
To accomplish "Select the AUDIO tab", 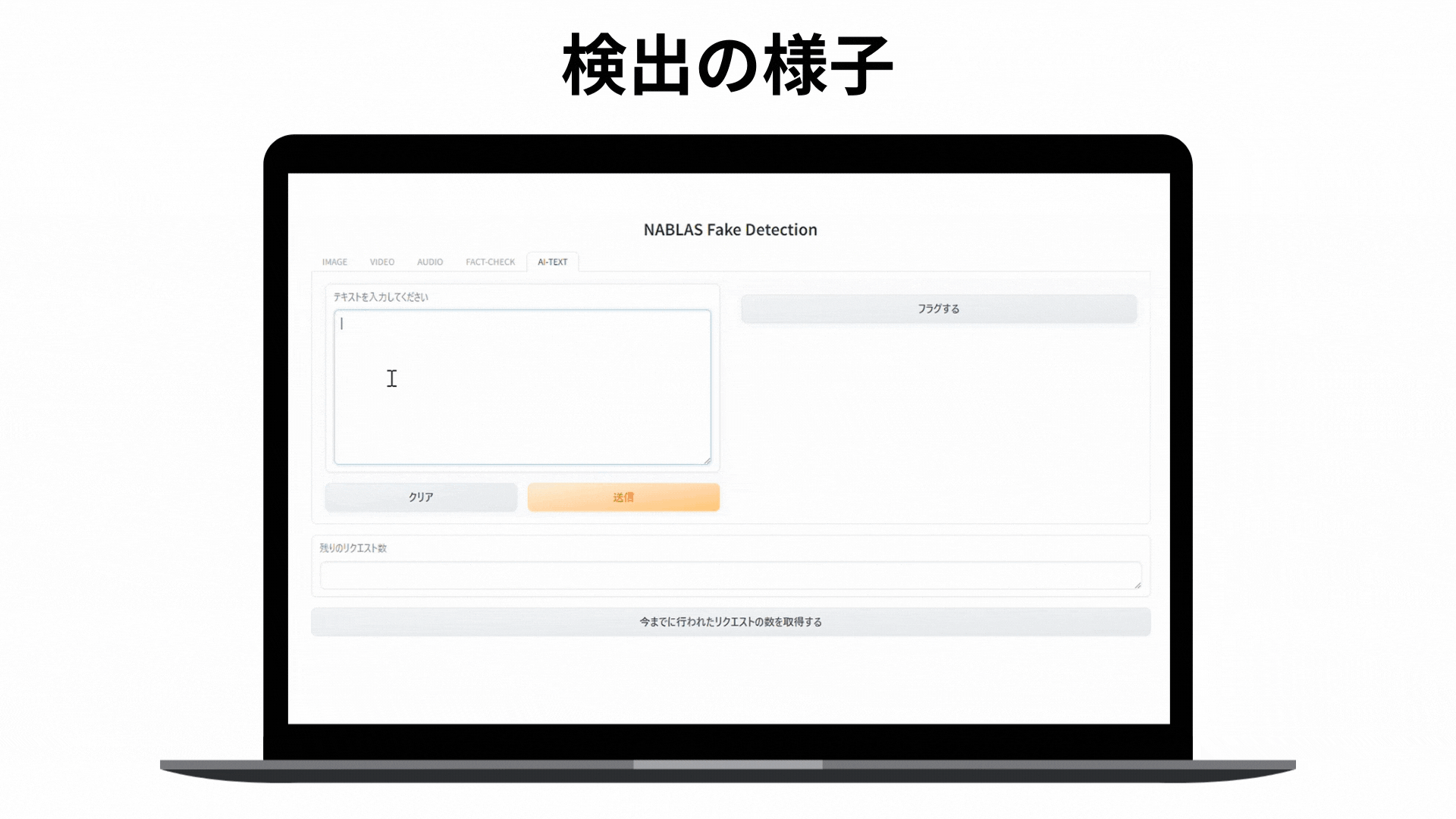I will point(430,262).
